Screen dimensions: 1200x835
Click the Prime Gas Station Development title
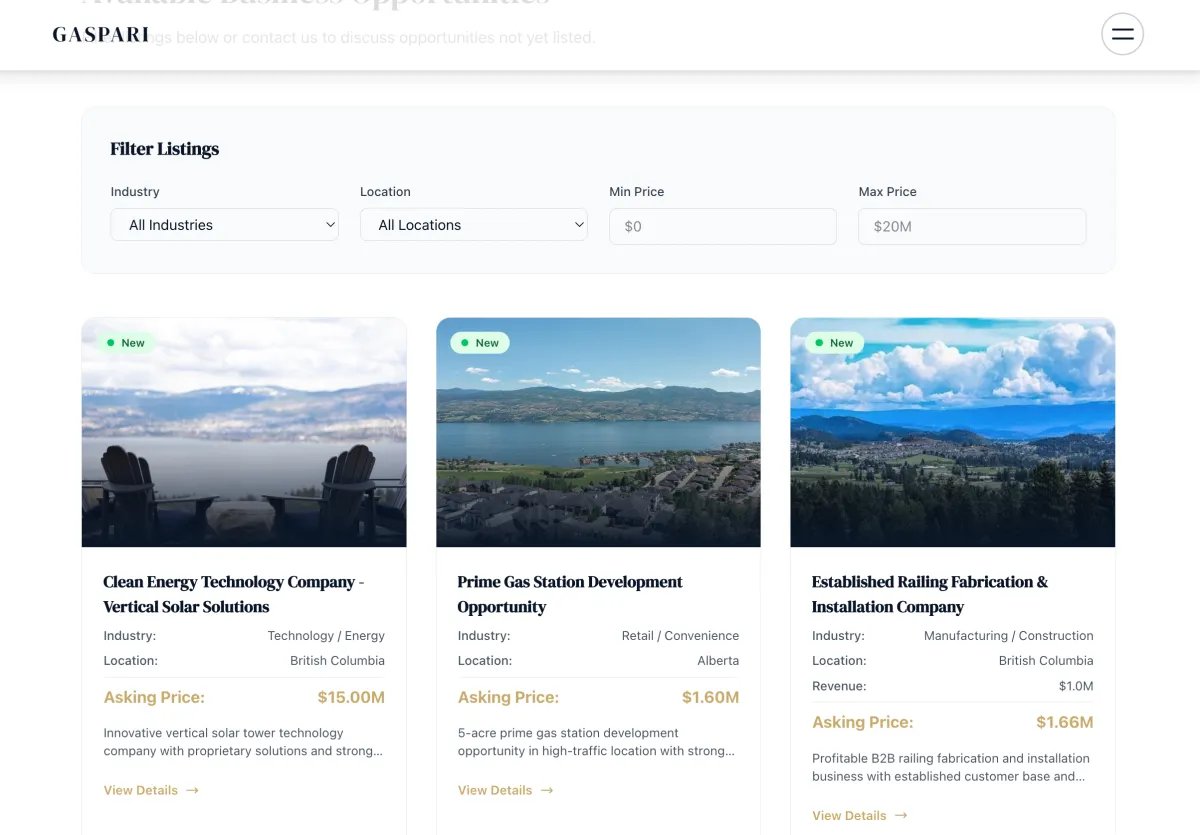pyautogui.click(x=569, y=594)
